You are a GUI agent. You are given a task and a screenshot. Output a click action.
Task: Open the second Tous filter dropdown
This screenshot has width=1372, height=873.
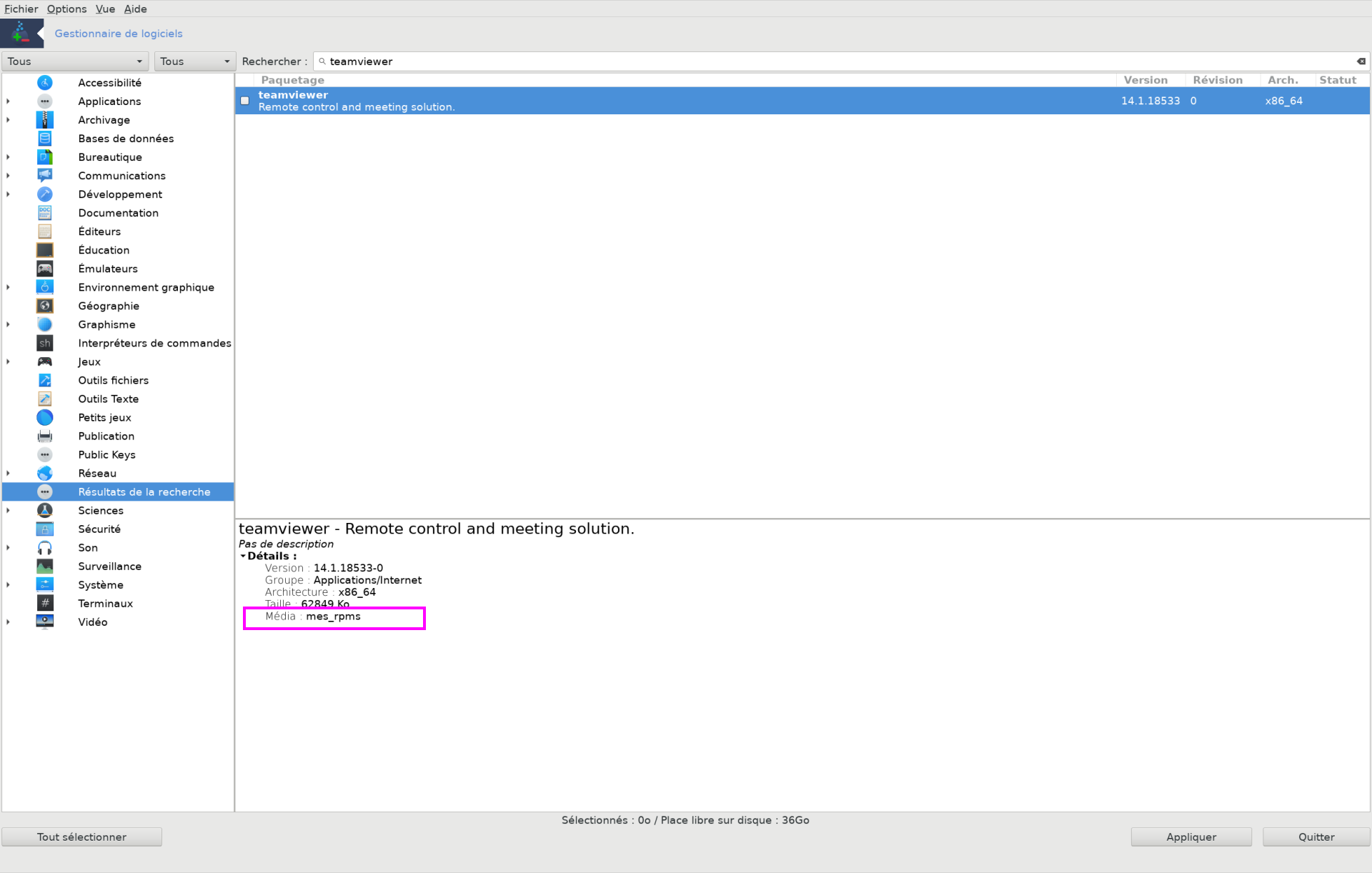coord(195,61)
